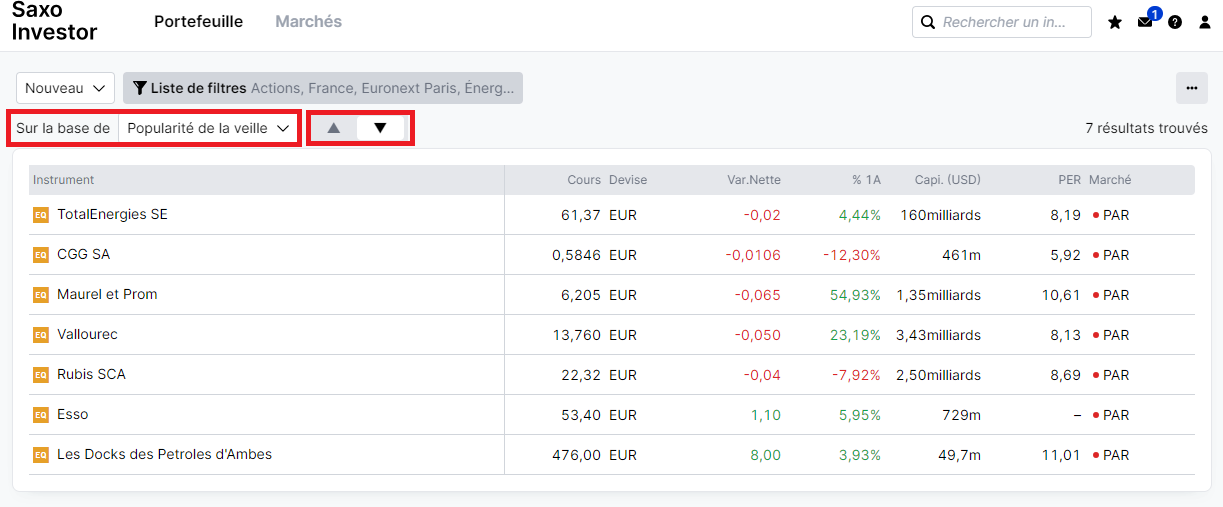Click the help question mark icon
Viewport: 1223px width, 507px height.
[x=1175, y=22]
